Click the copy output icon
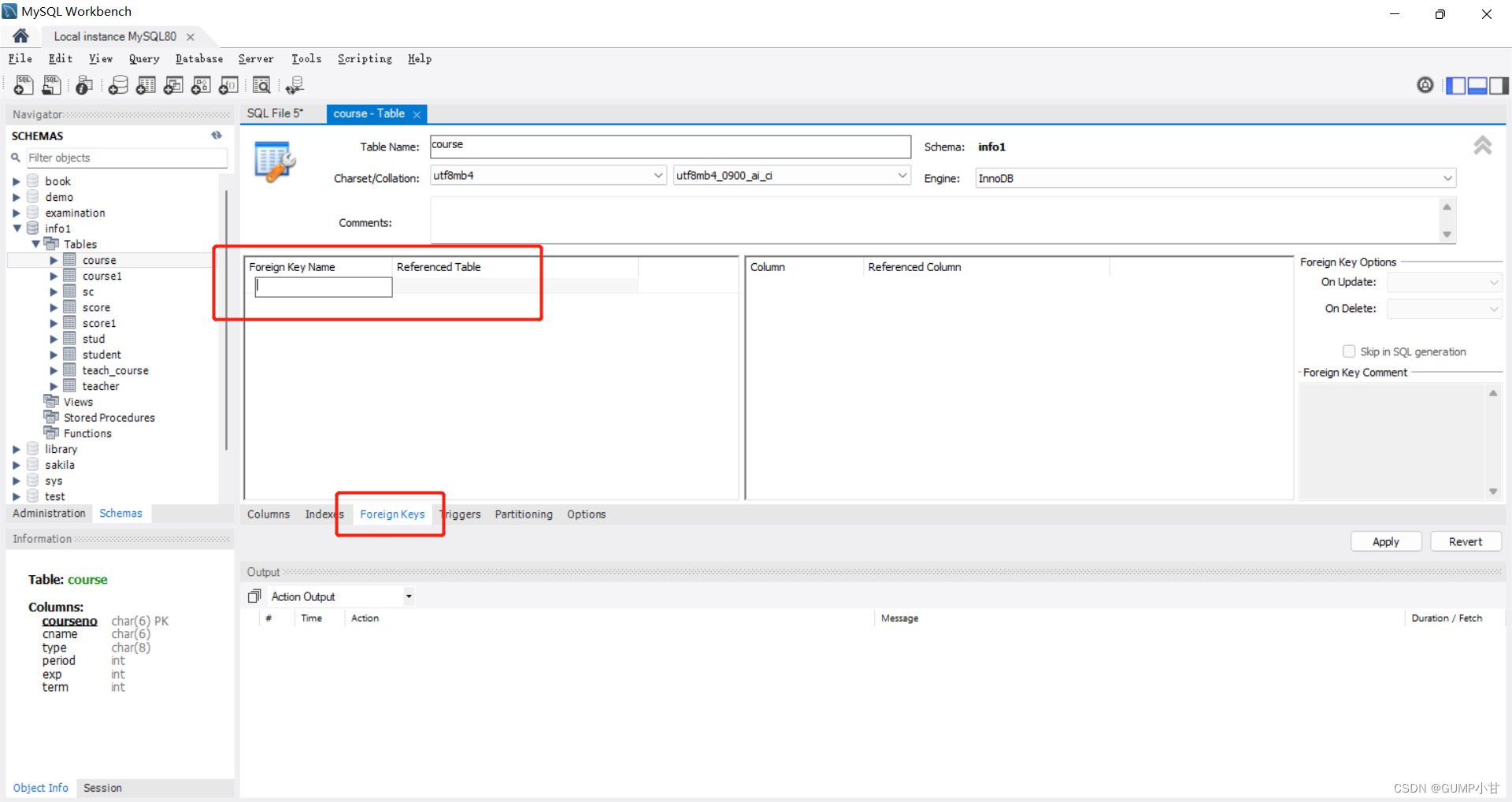 click(254, 596)
